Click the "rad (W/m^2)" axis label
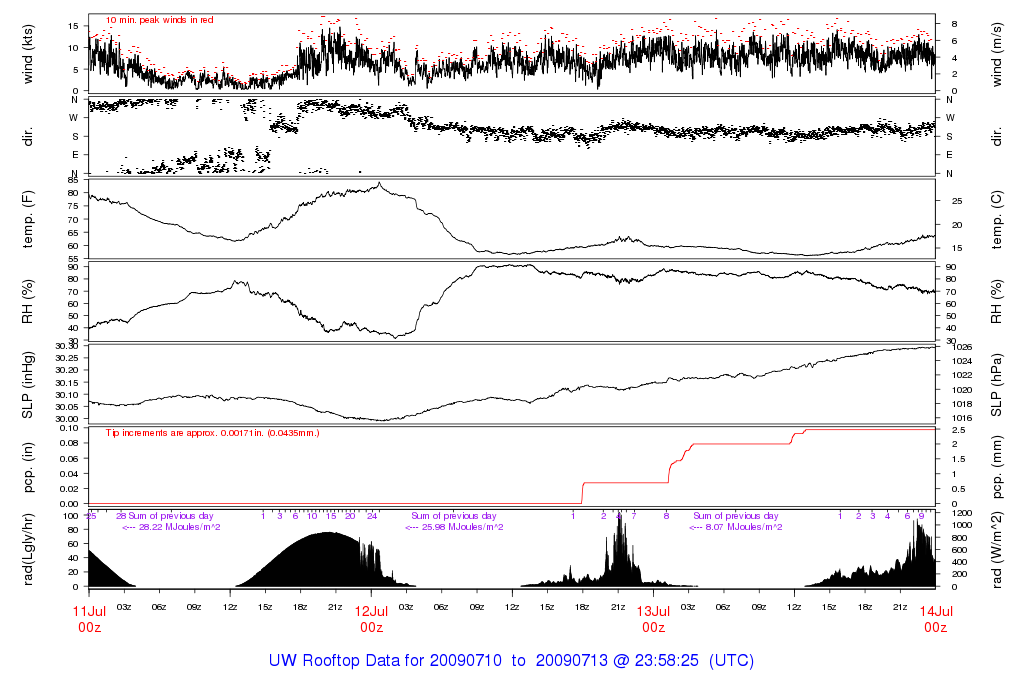The width and height of the screenshot is (1024, 700). [x=997, y=550]
